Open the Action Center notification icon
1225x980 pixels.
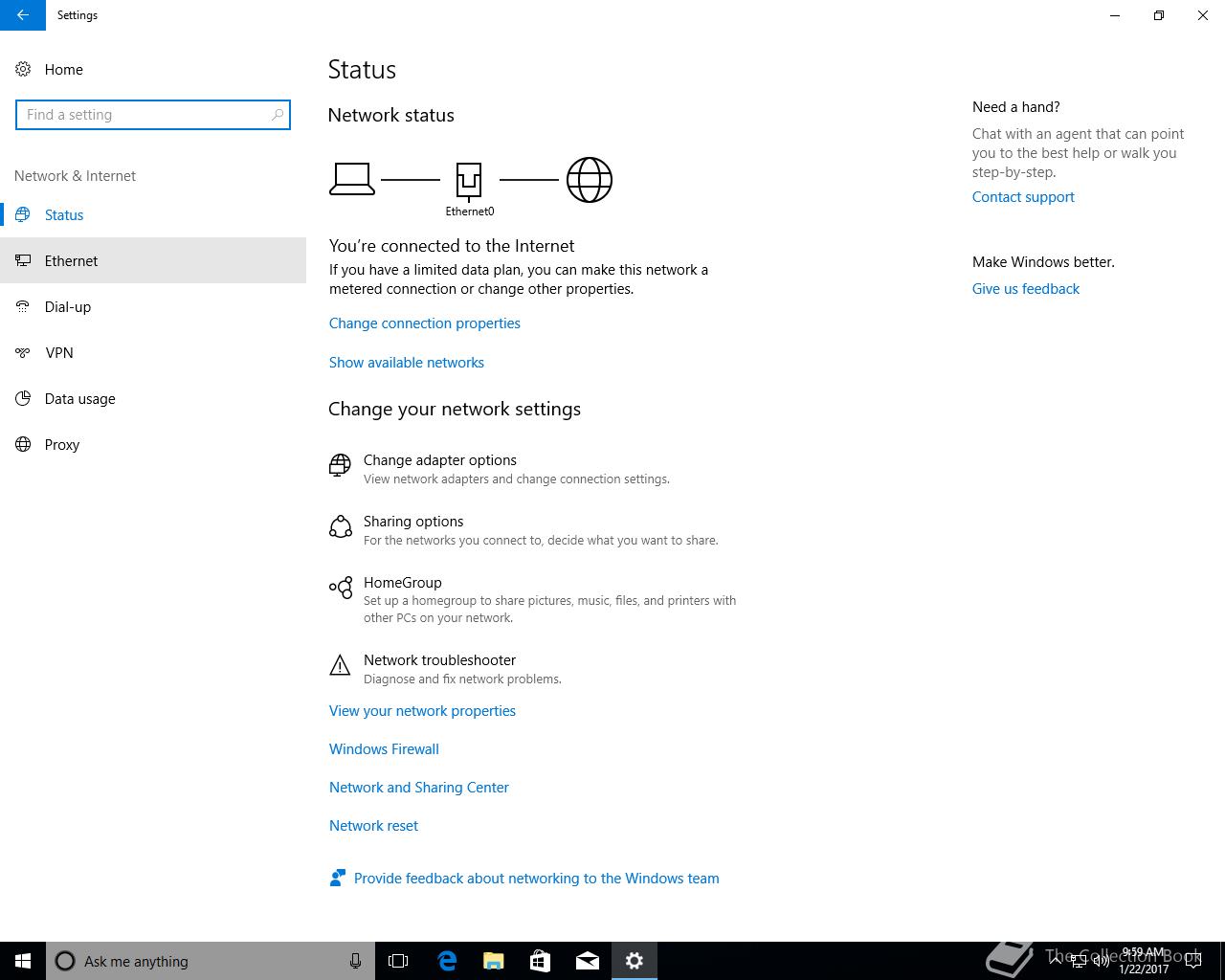[x=1193, y=961]
